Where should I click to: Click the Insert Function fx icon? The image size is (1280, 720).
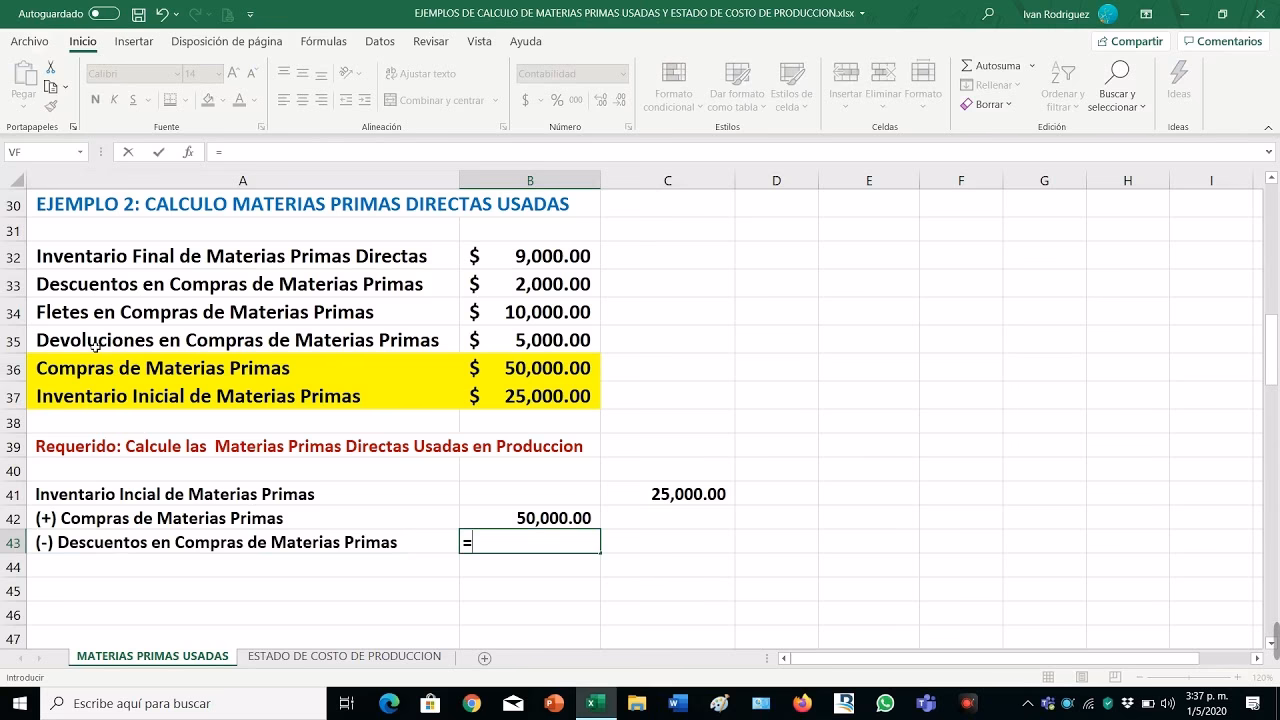point(188,152)
